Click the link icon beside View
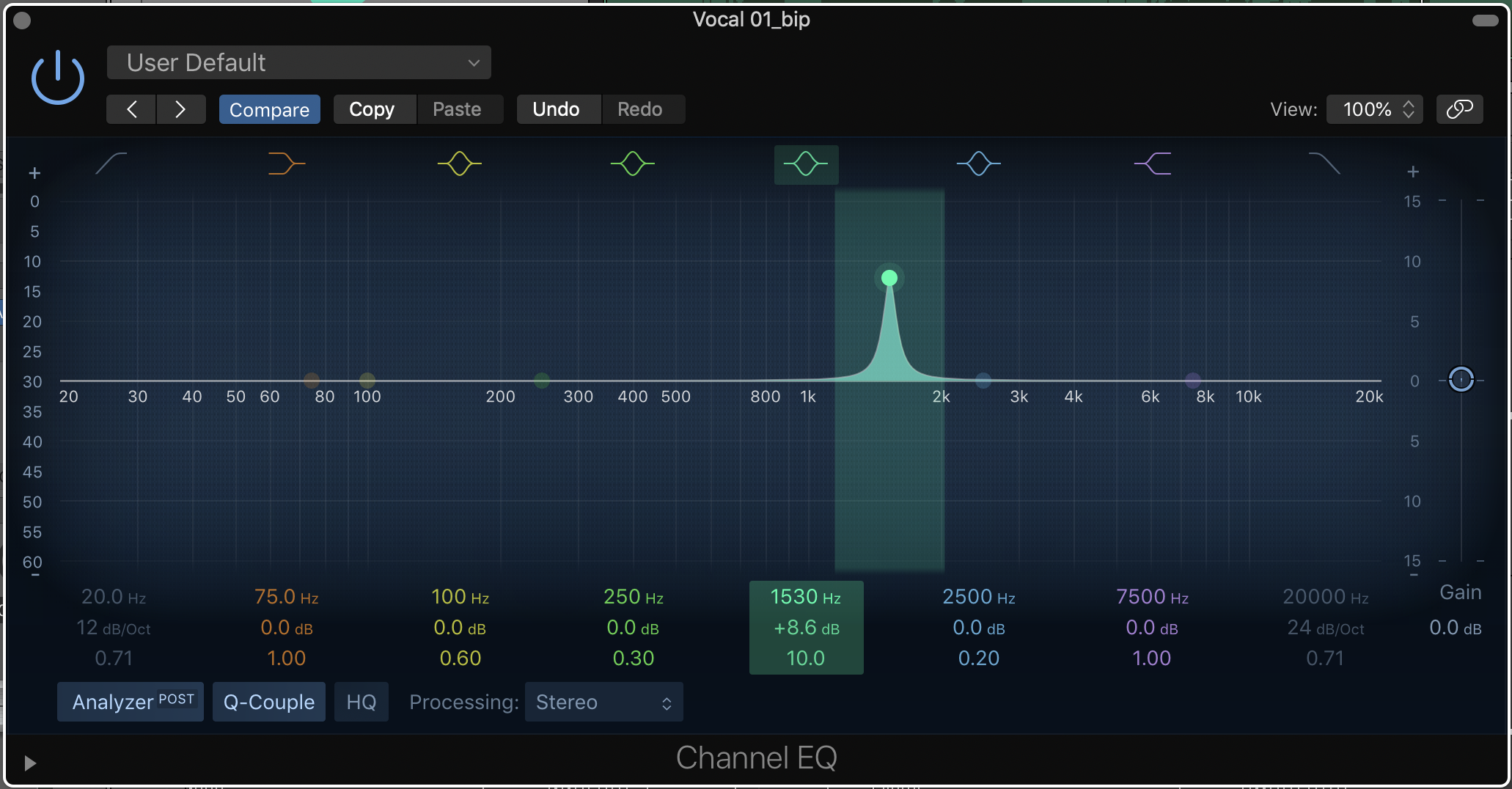Screen dimensions: 1512x789 (x=1459, y=109)
